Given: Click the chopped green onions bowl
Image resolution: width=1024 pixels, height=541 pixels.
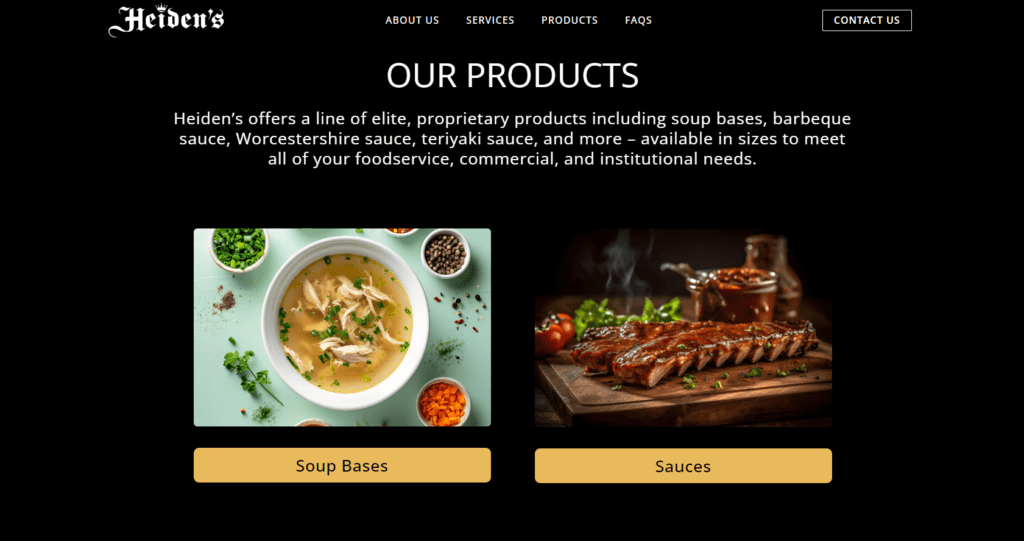Looking at the screenshot, I should pyautogui.click(x=238, y=248).
